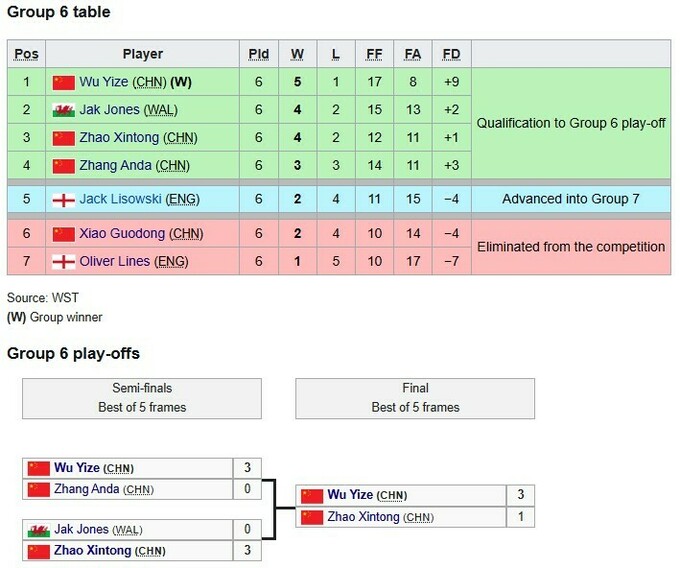Click the WAL country code in table
Image resolution: width=680 pixels, height=568 pixels.
point(161,110)
